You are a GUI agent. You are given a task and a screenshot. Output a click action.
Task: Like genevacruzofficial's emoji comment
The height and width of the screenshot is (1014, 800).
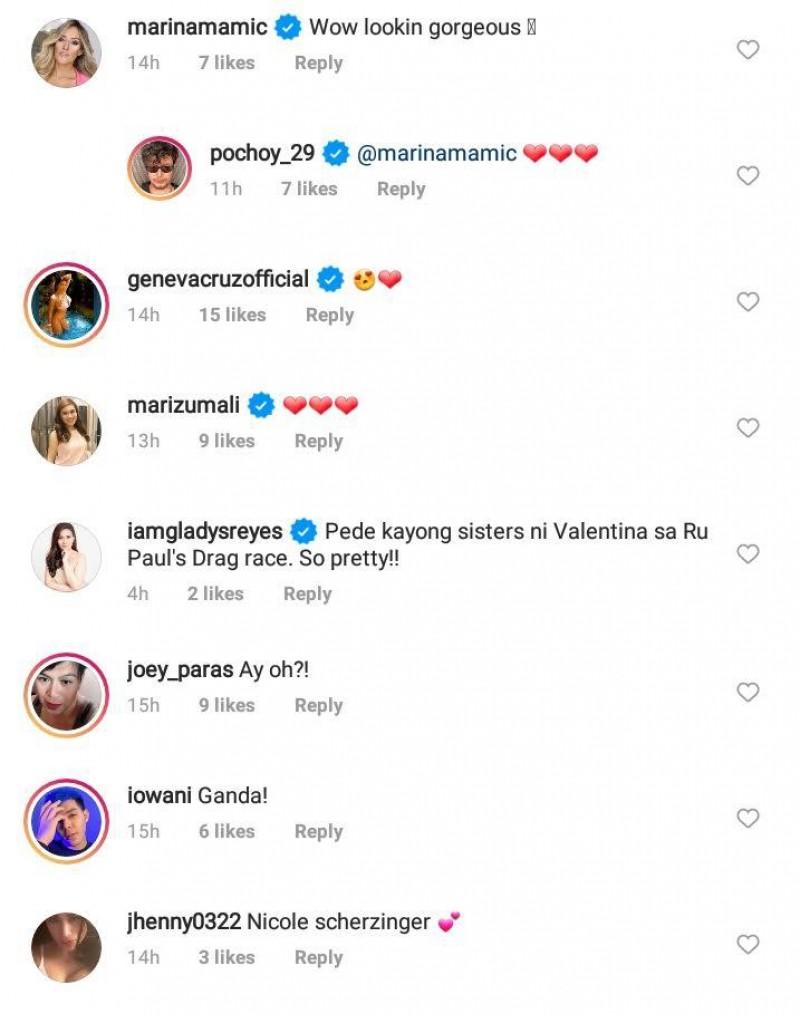pos(748,302)
